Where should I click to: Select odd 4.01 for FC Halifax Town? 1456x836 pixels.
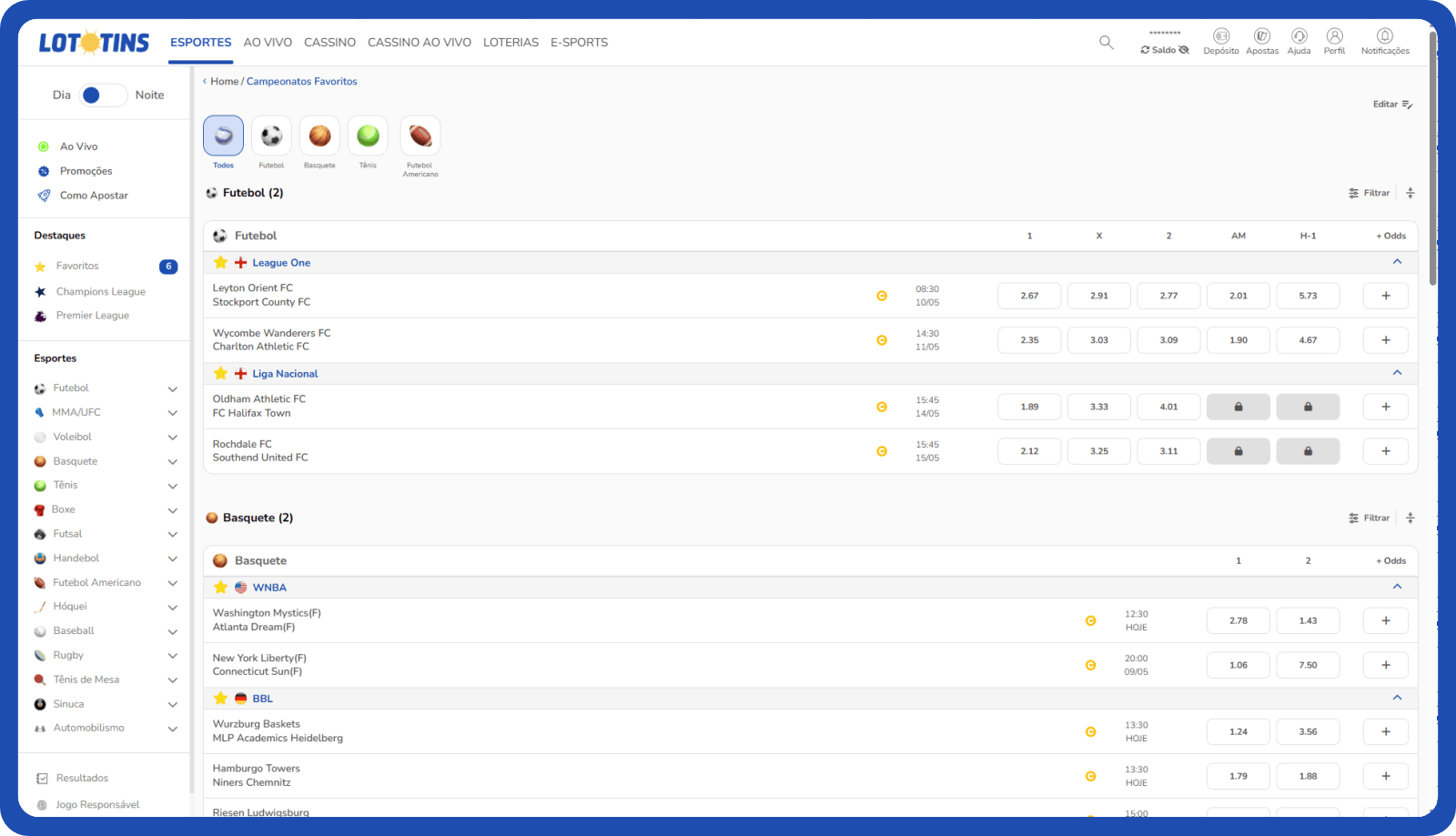[1168, 407]
